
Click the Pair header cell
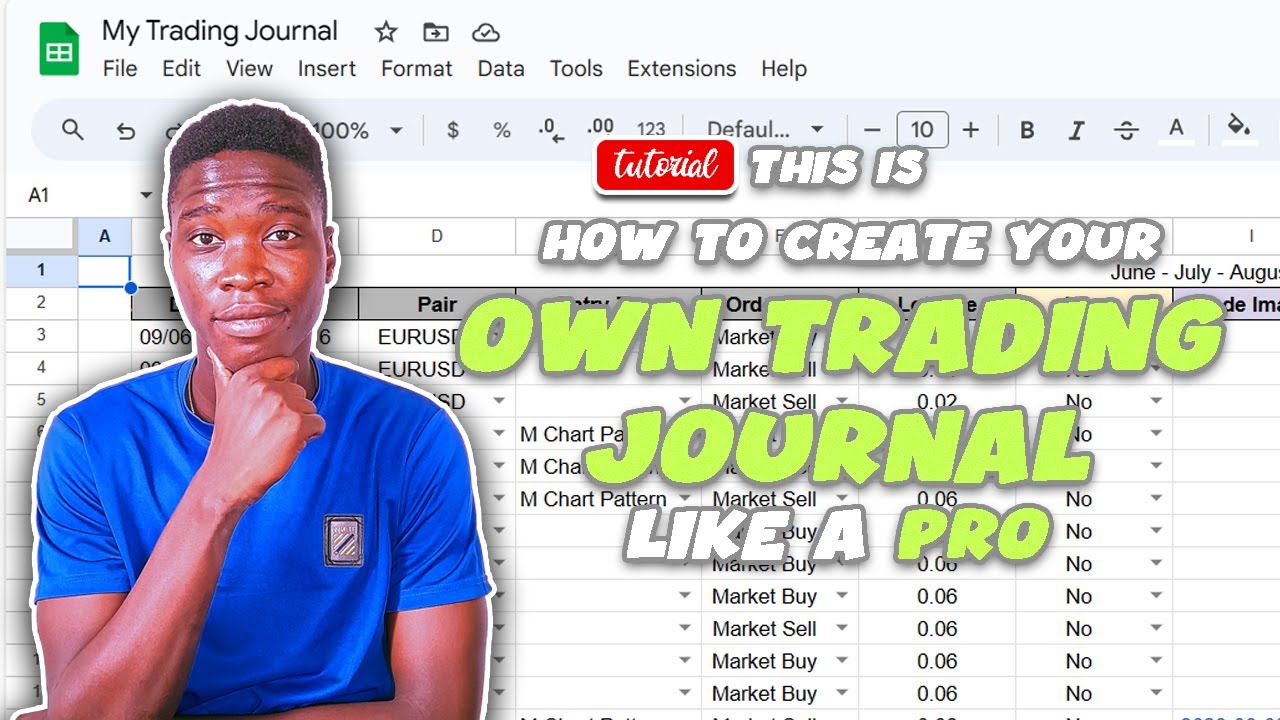point(437,304)
